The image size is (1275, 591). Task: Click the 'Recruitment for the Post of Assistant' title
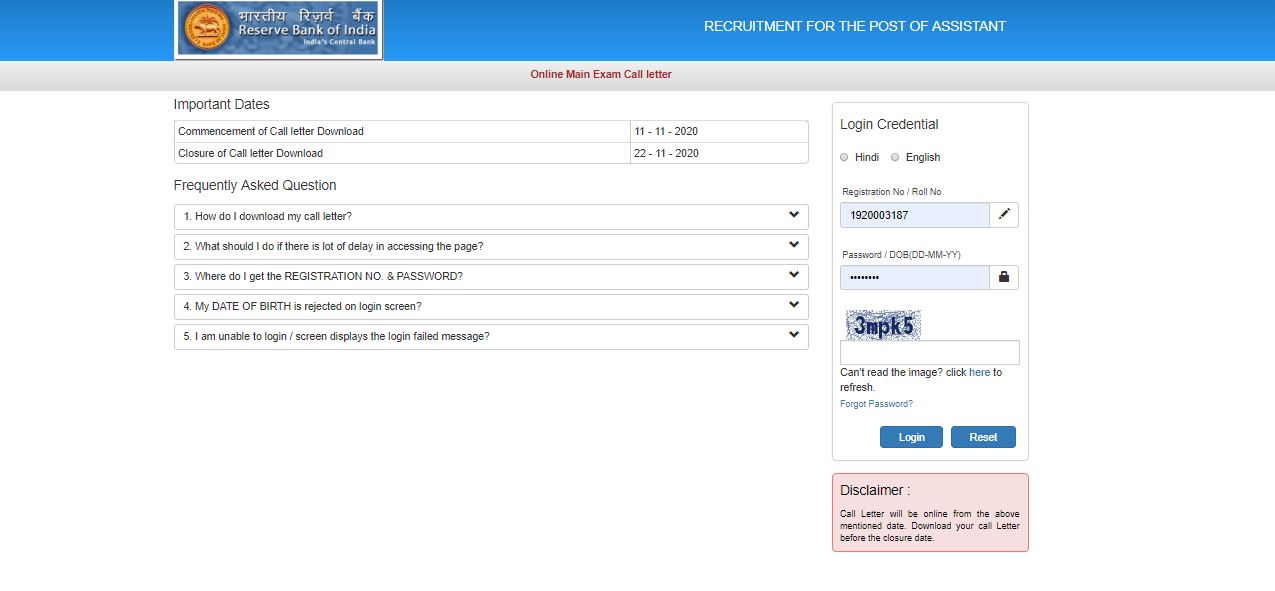coord(854,26)
